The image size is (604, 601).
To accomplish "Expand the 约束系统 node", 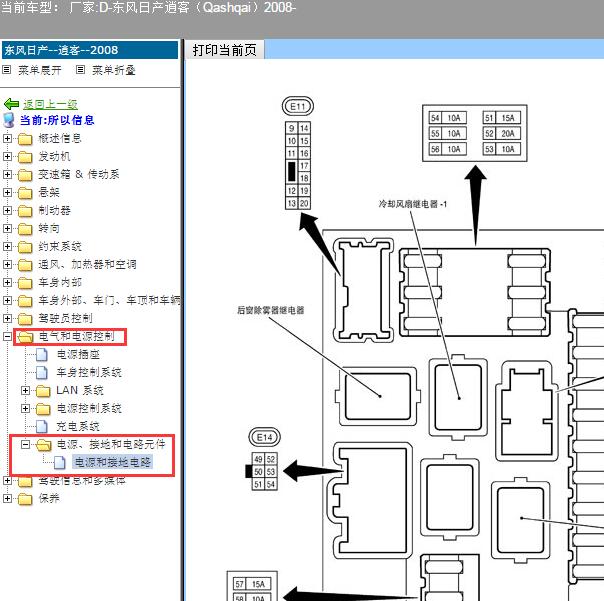I will click(7, 246).
